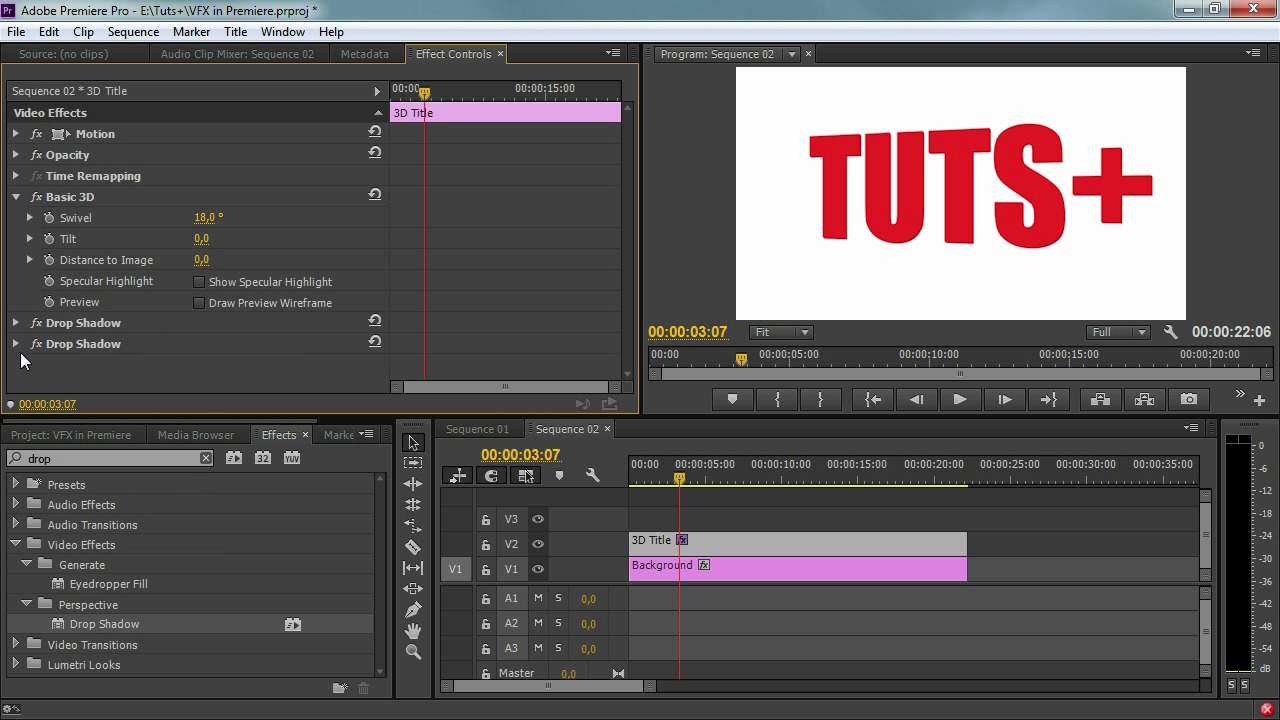Select the Zoom tool magnifier
Image resolution: width=1280 pixels, height=720 pixels.
[413, 652]
